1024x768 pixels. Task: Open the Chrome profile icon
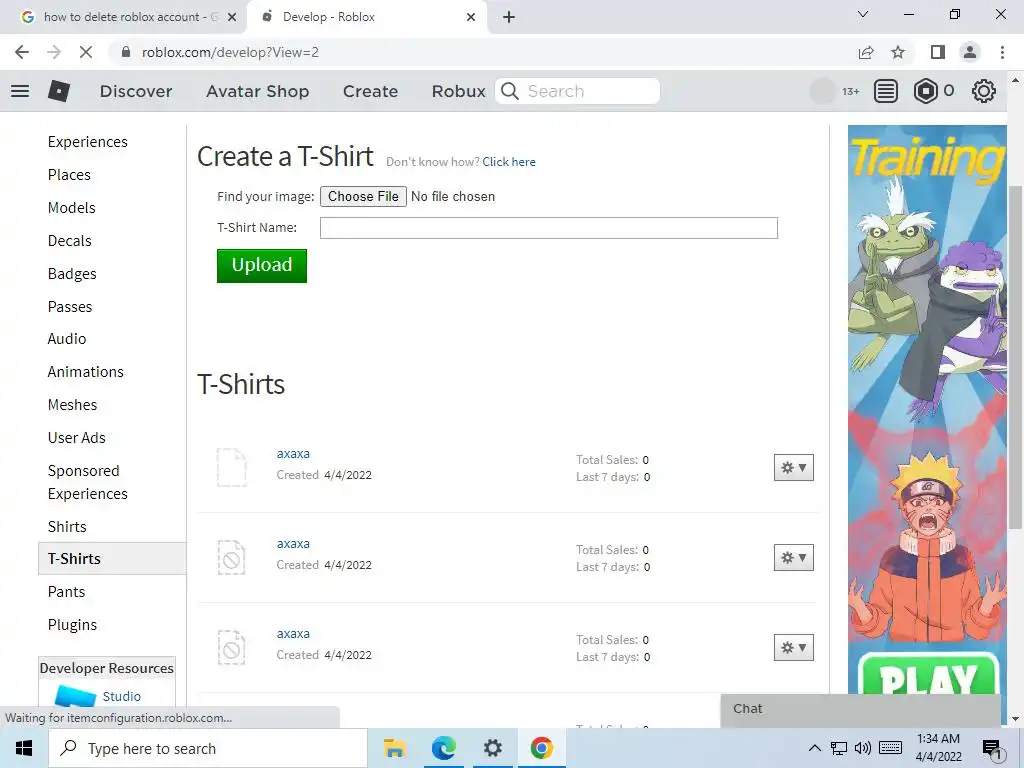pyautogui.click(x=970, y=52)
